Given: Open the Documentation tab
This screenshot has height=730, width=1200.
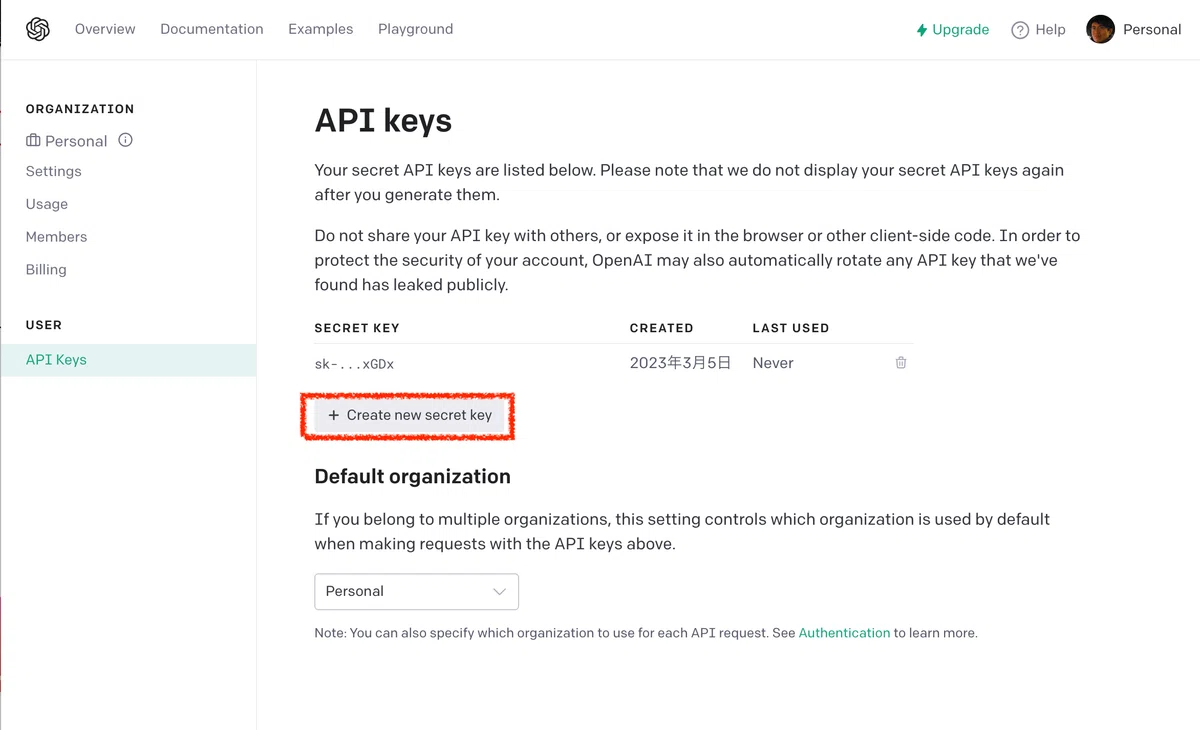Looking at the screenshot, I should coord(212,29).
